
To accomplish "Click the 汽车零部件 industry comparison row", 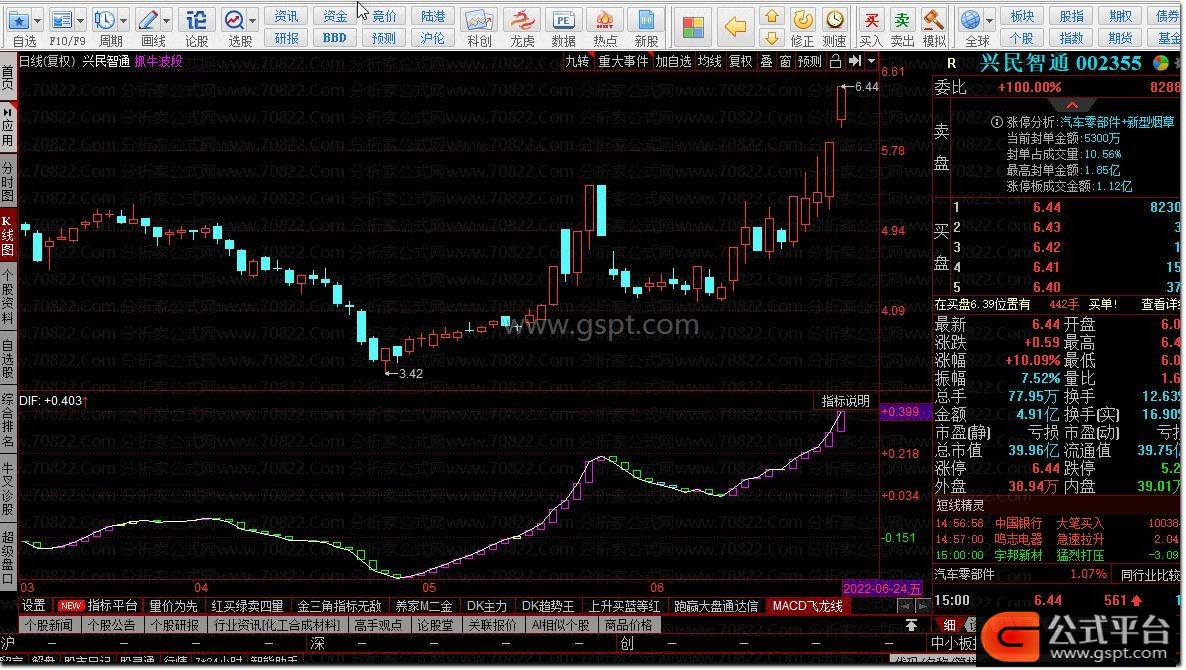I will point(1057,575).
